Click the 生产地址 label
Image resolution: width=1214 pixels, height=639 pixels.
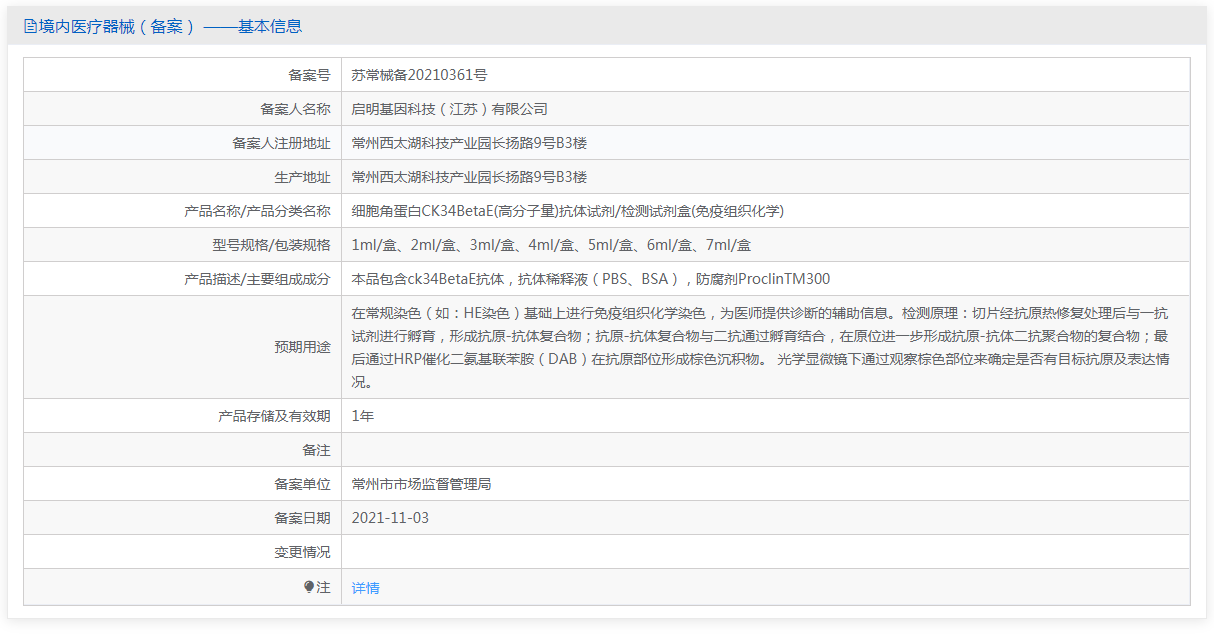pos(302,177)
